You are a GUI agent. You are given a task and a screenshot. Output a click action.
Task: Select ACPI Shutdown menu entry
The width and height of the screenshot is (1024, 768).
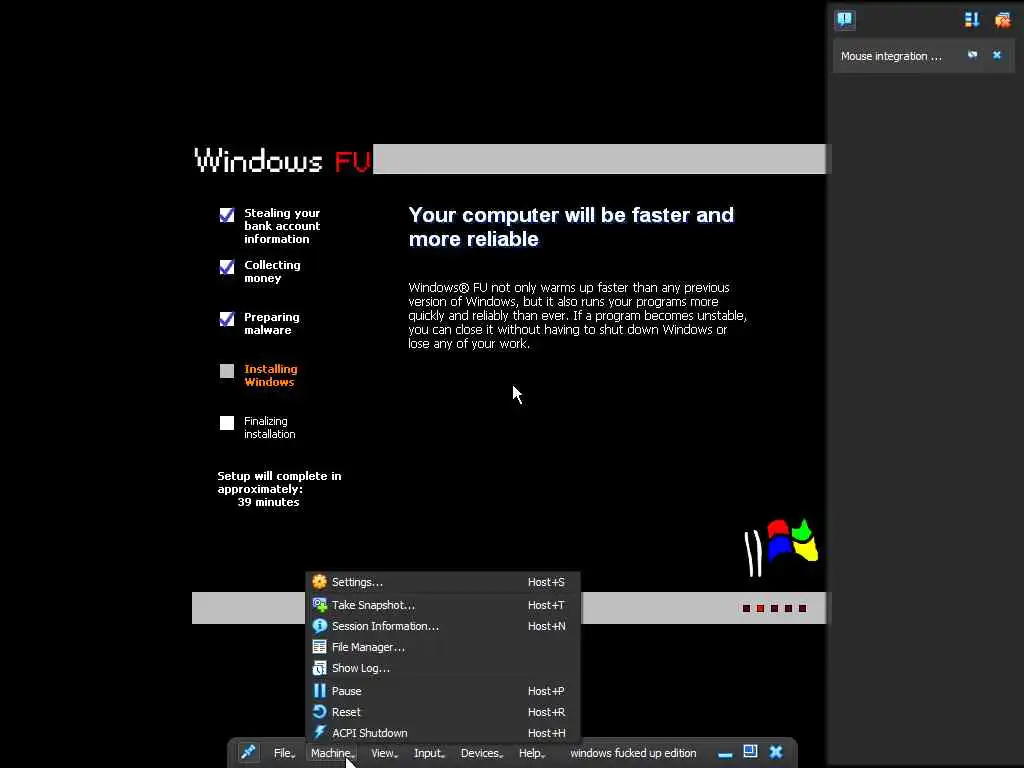pyautogui.click(x=443, y=732)
